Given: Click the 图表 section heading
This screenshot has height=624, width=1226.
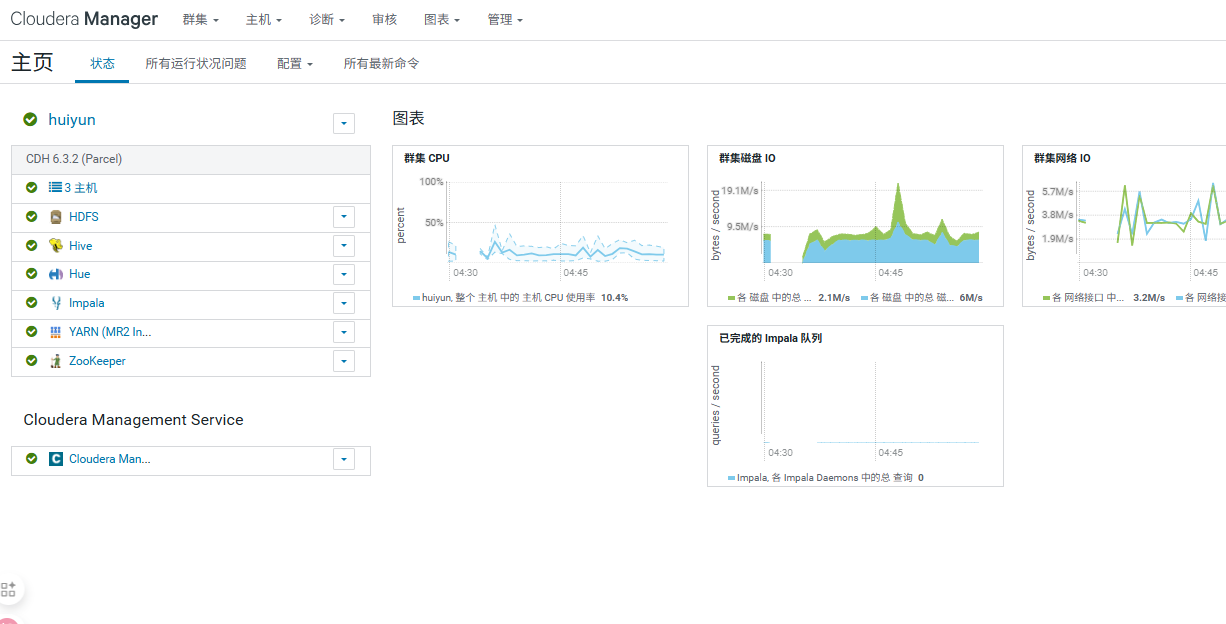Looking at the screenshot, I should pos(409,119).
